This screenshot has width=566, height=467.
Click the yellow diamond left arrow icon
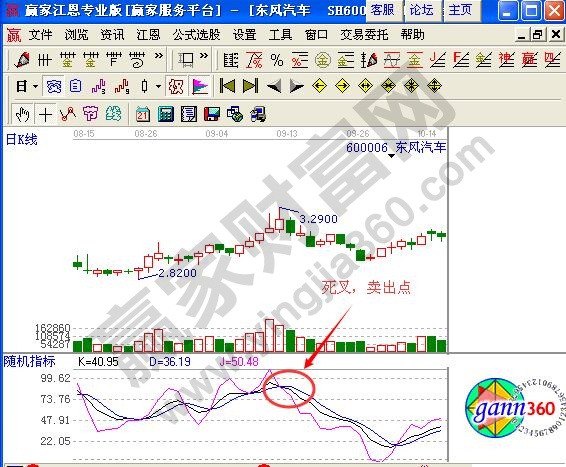(x=319, y=86)
